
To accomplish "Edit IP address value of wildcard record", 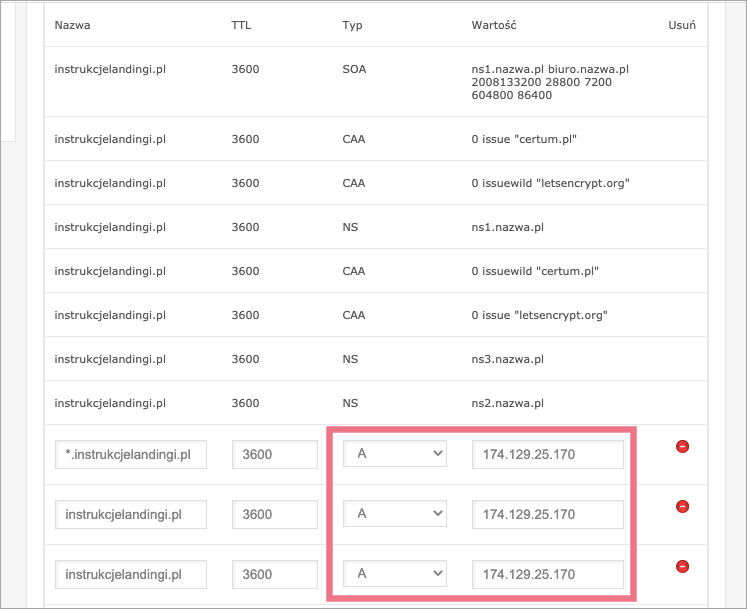I will [548, 455].
